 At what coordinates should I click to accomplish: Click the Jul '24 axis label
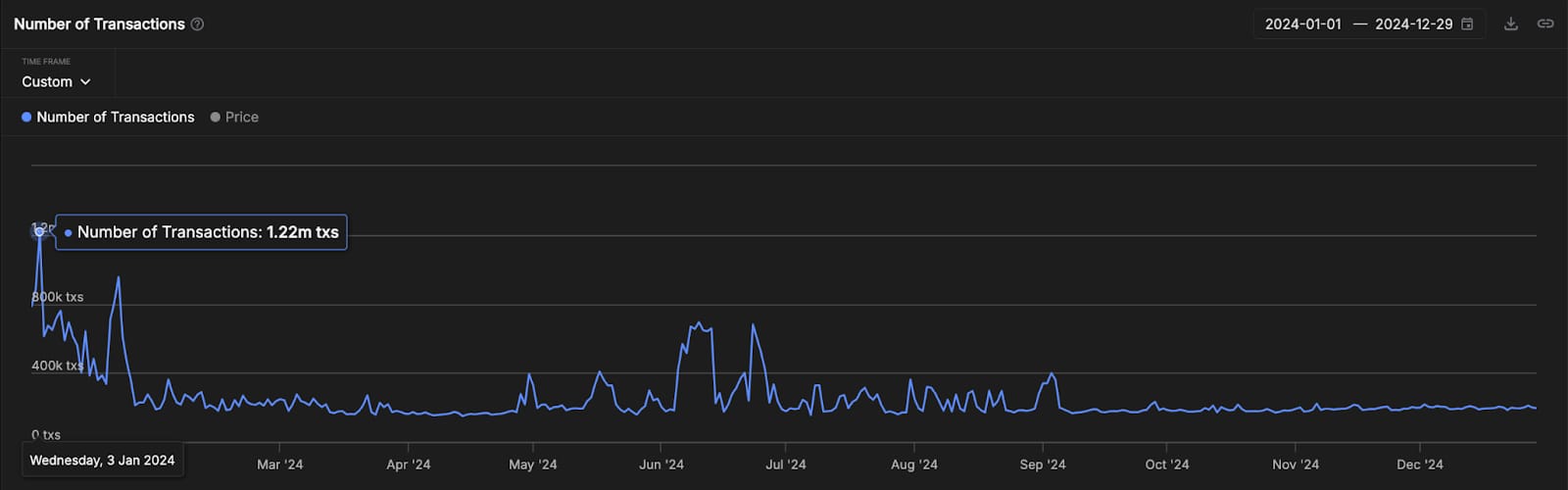click(786, 465)
